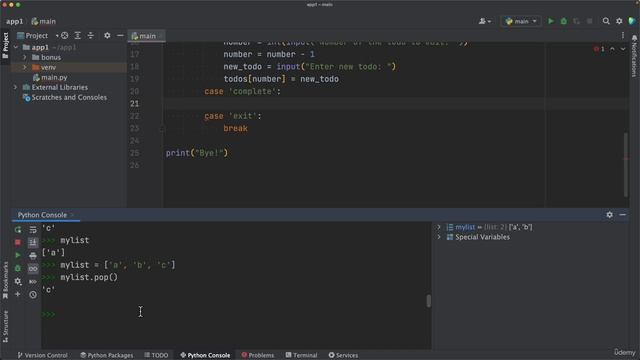Open Python Packages tool window
The height and width of the screenshot is (360, 640).
point(107,355)
